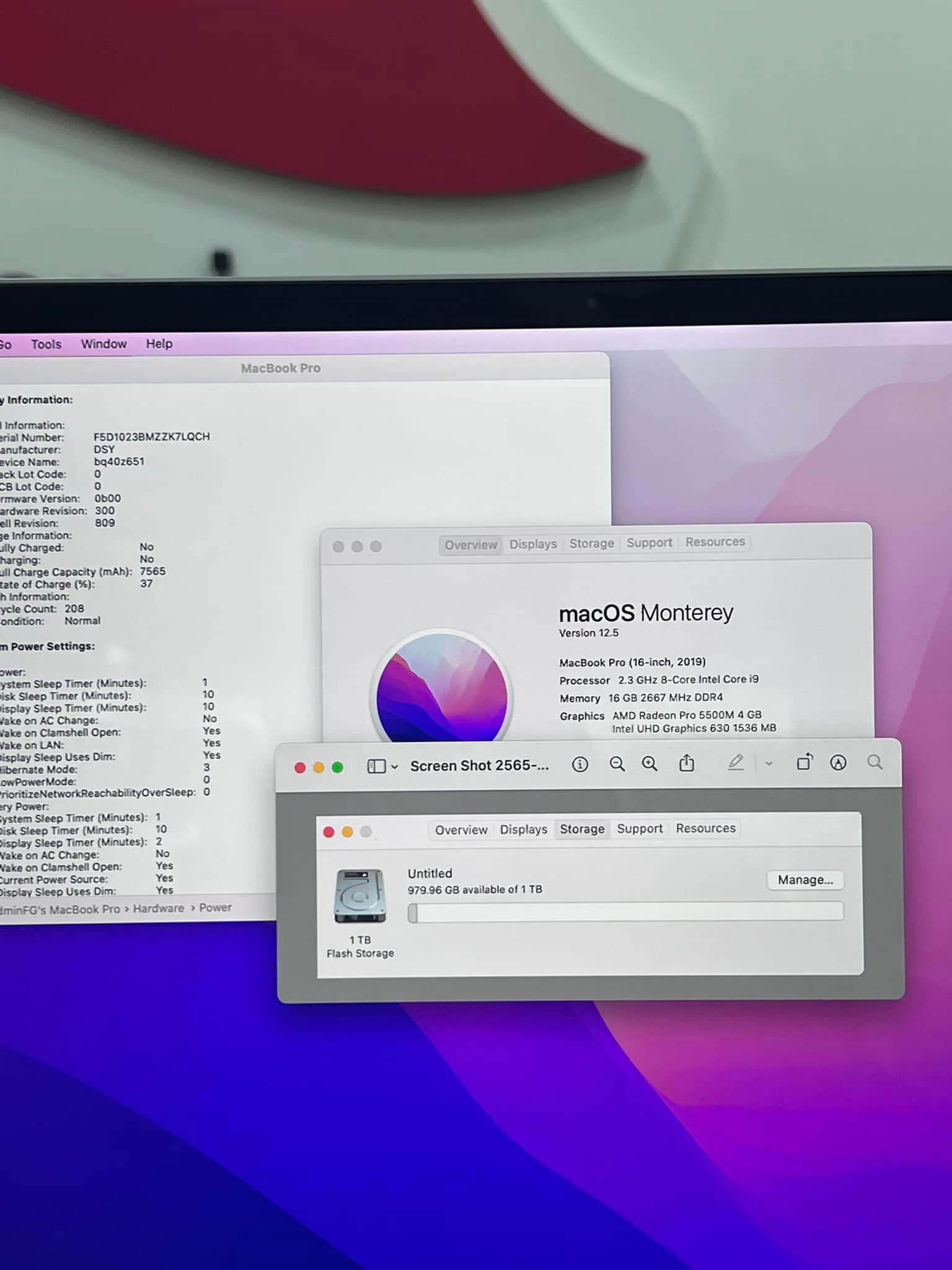Screen dimensions: 952x1270
Task: Open the Tools menu in the menu bar
Action: click(46, 344)
